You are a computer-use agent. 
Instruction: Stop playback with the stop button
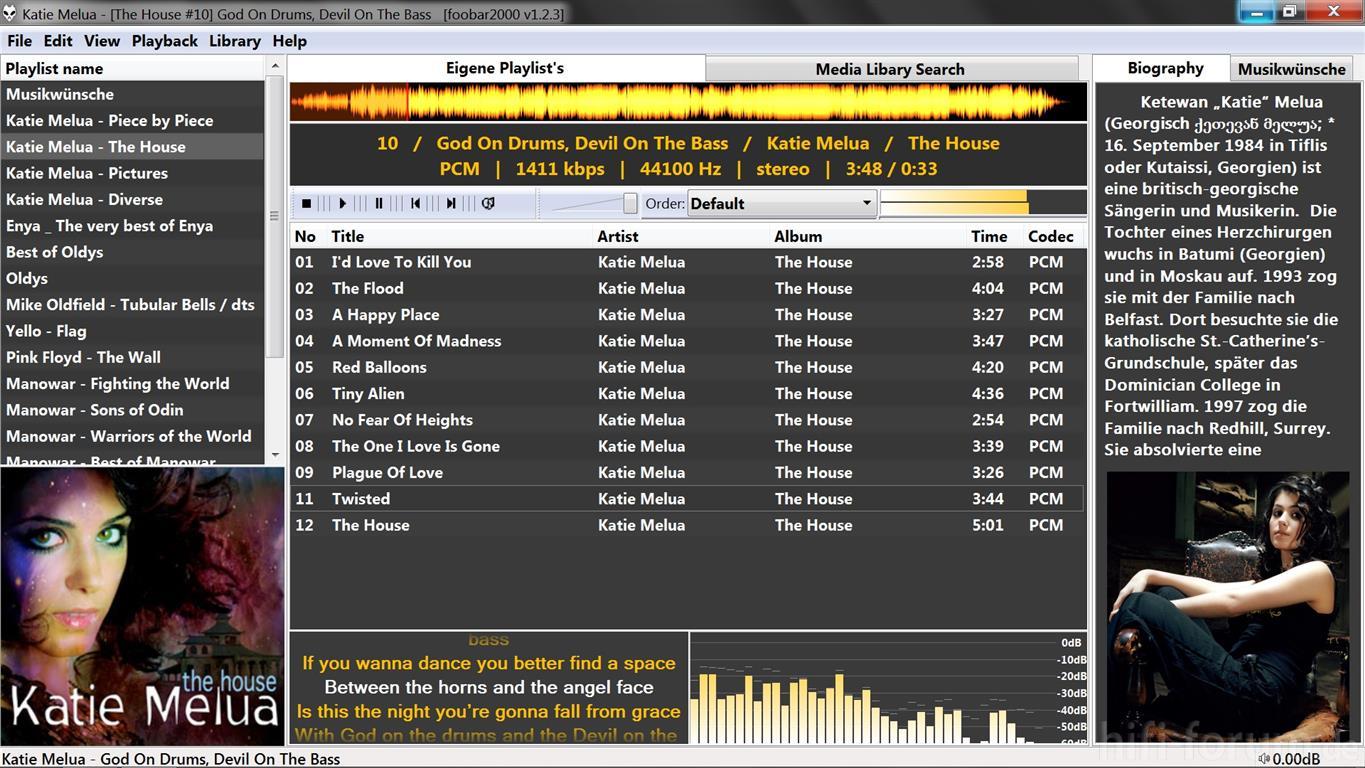(x=307, y=203)
